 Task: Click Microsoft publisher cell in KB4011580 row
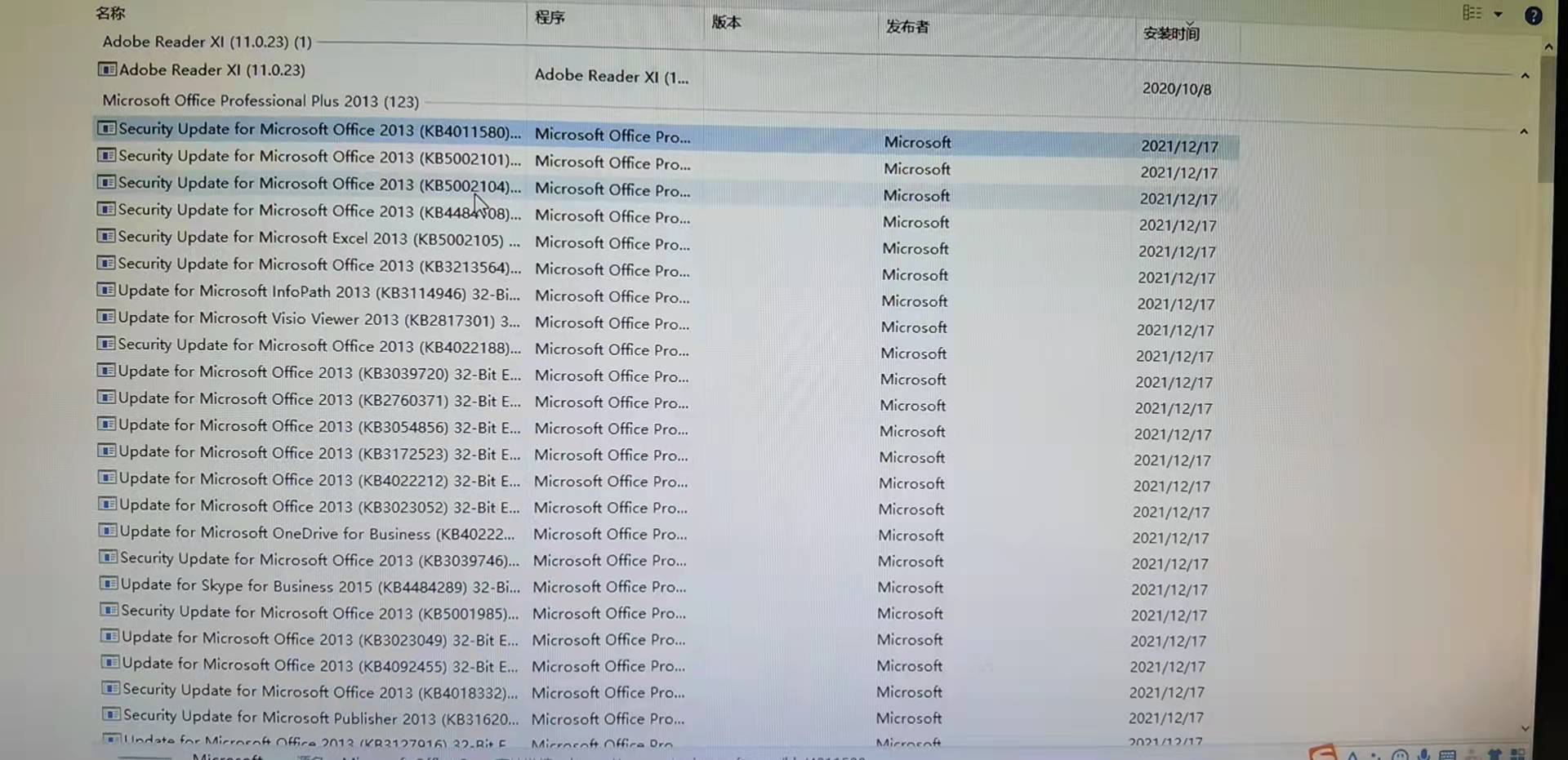click(x=917, y=142)
